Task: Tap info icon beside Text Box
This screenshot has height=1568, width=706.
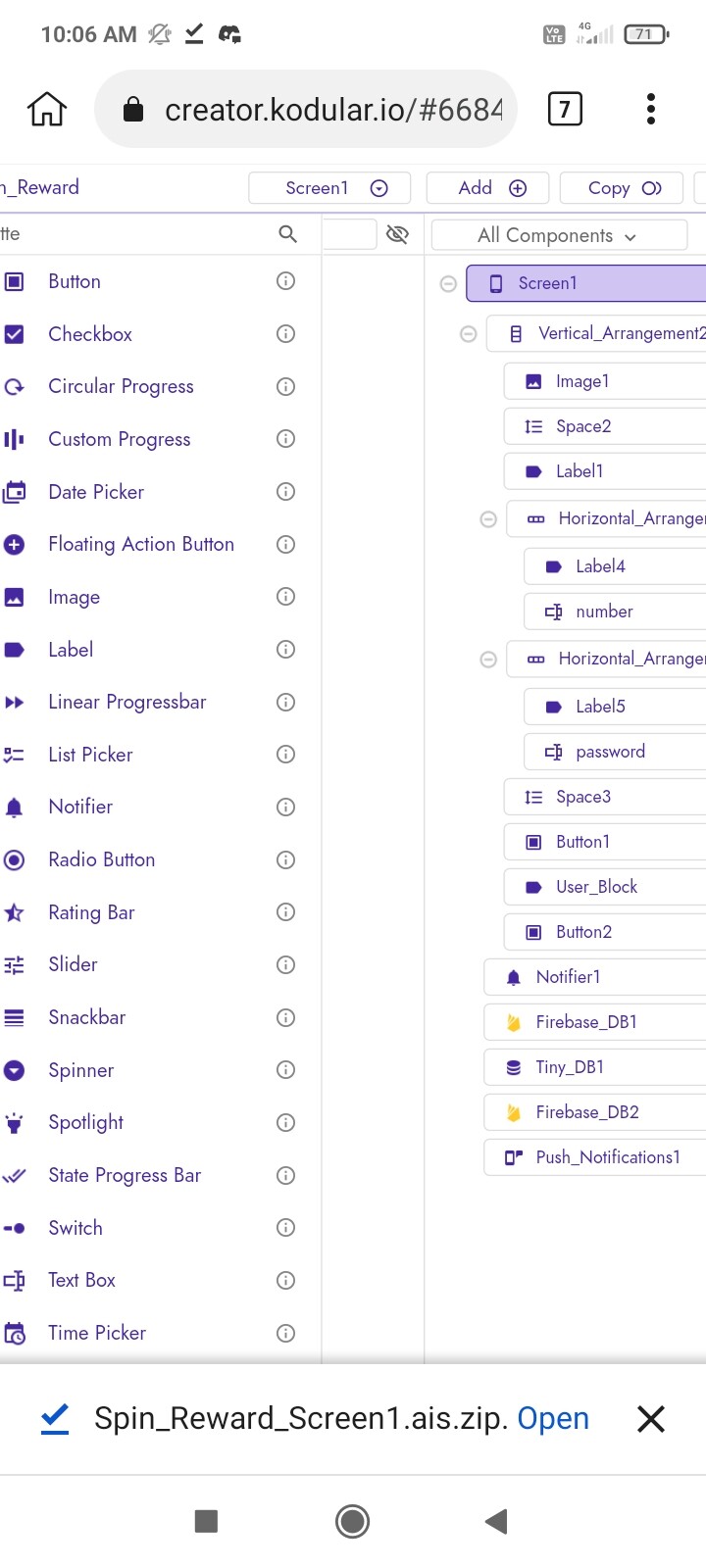Action: tap(285, 1280)
